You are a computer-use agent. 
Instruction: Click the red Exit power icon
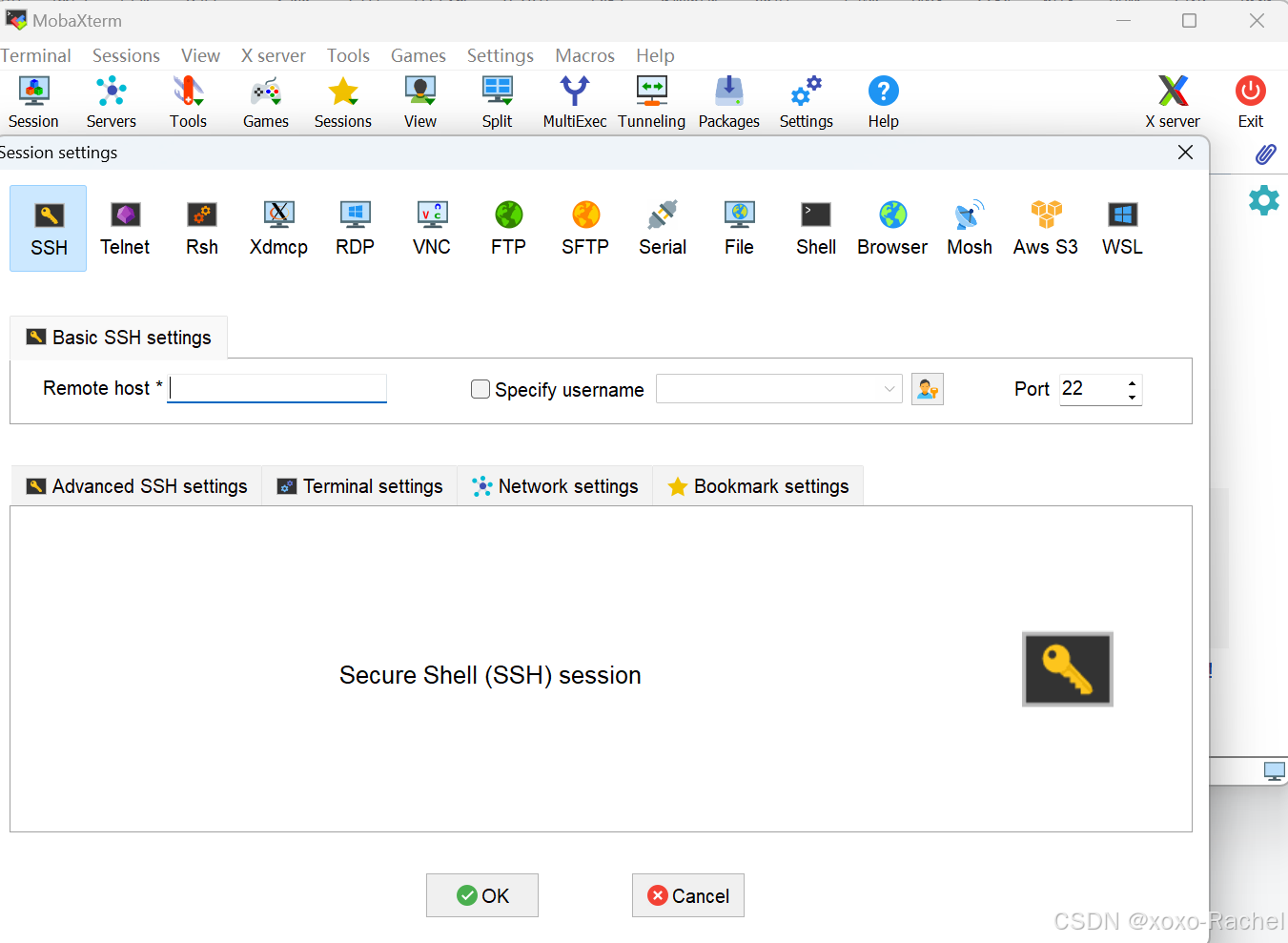pos(1251,102)
